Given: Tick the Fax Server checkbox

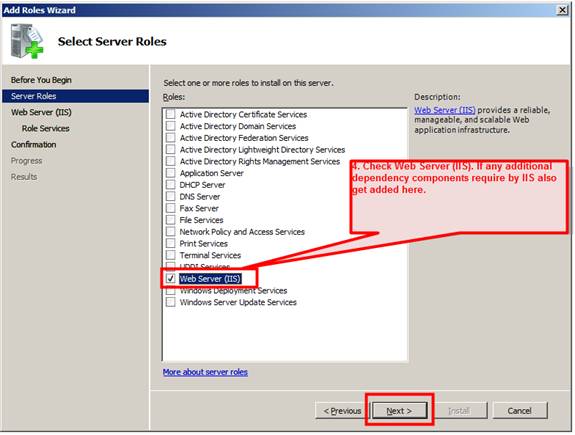Looking at the screenshot, I should pos(171,208).
